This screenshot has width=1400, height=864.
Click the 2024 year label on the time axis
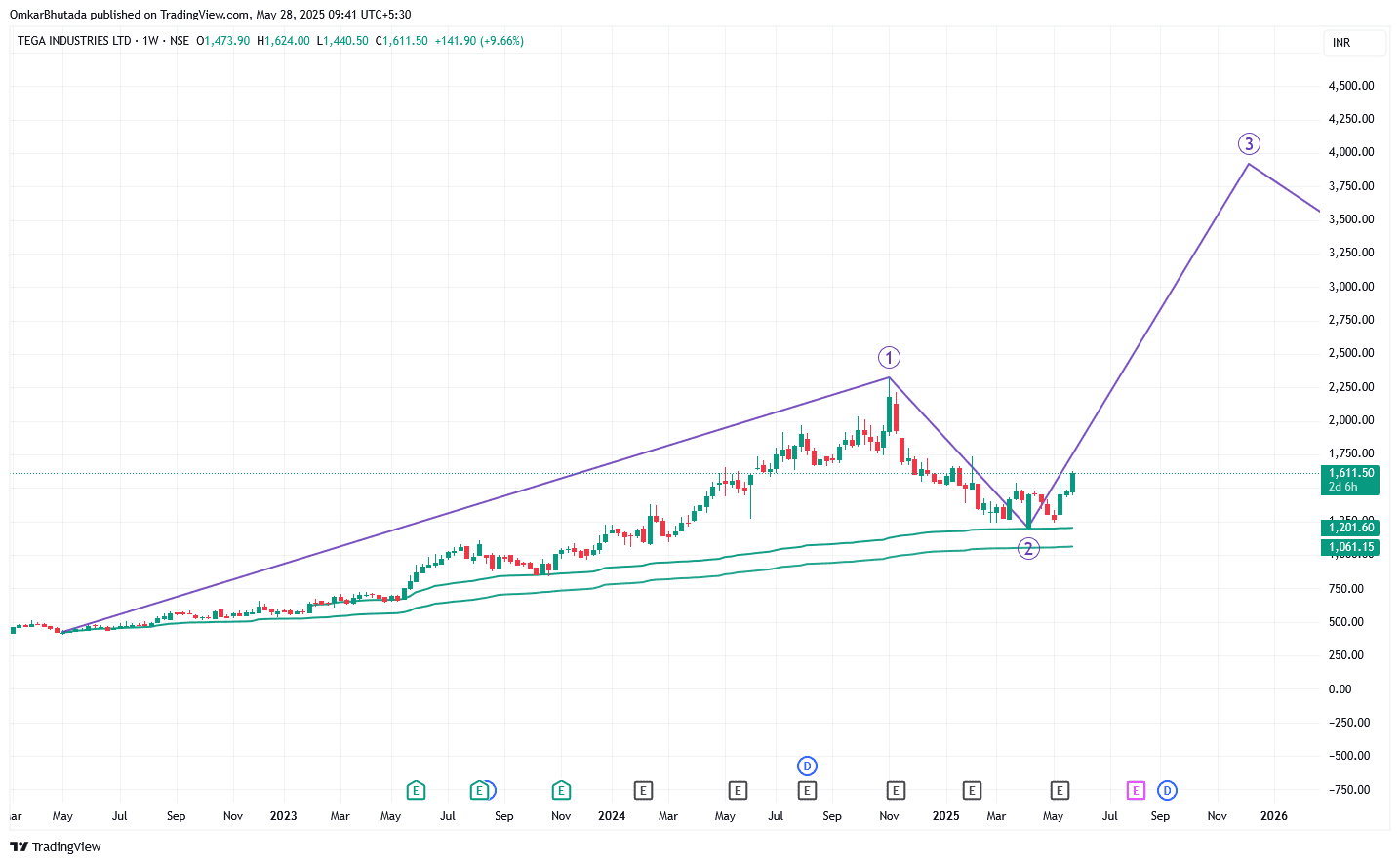tap(612, 816)
